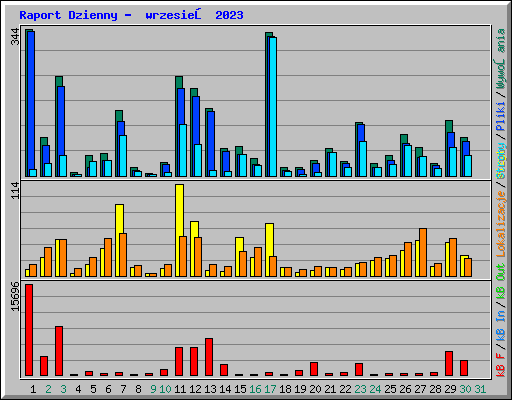The image size is (512, 400).
Task: Select the Pliki legend text
Action: coord(500,117)
